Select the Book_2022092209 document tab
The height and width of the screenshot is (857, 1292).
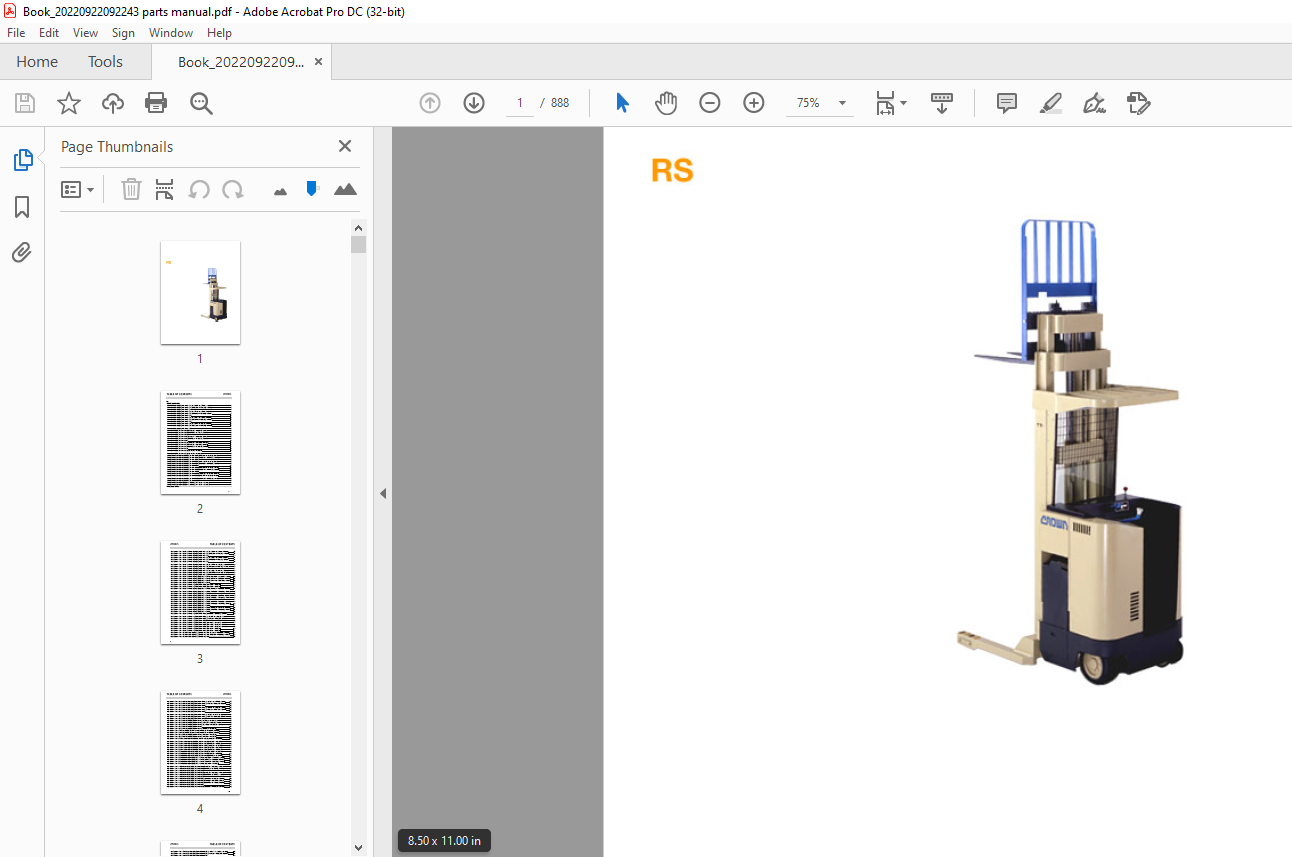(x=240, y=62)
